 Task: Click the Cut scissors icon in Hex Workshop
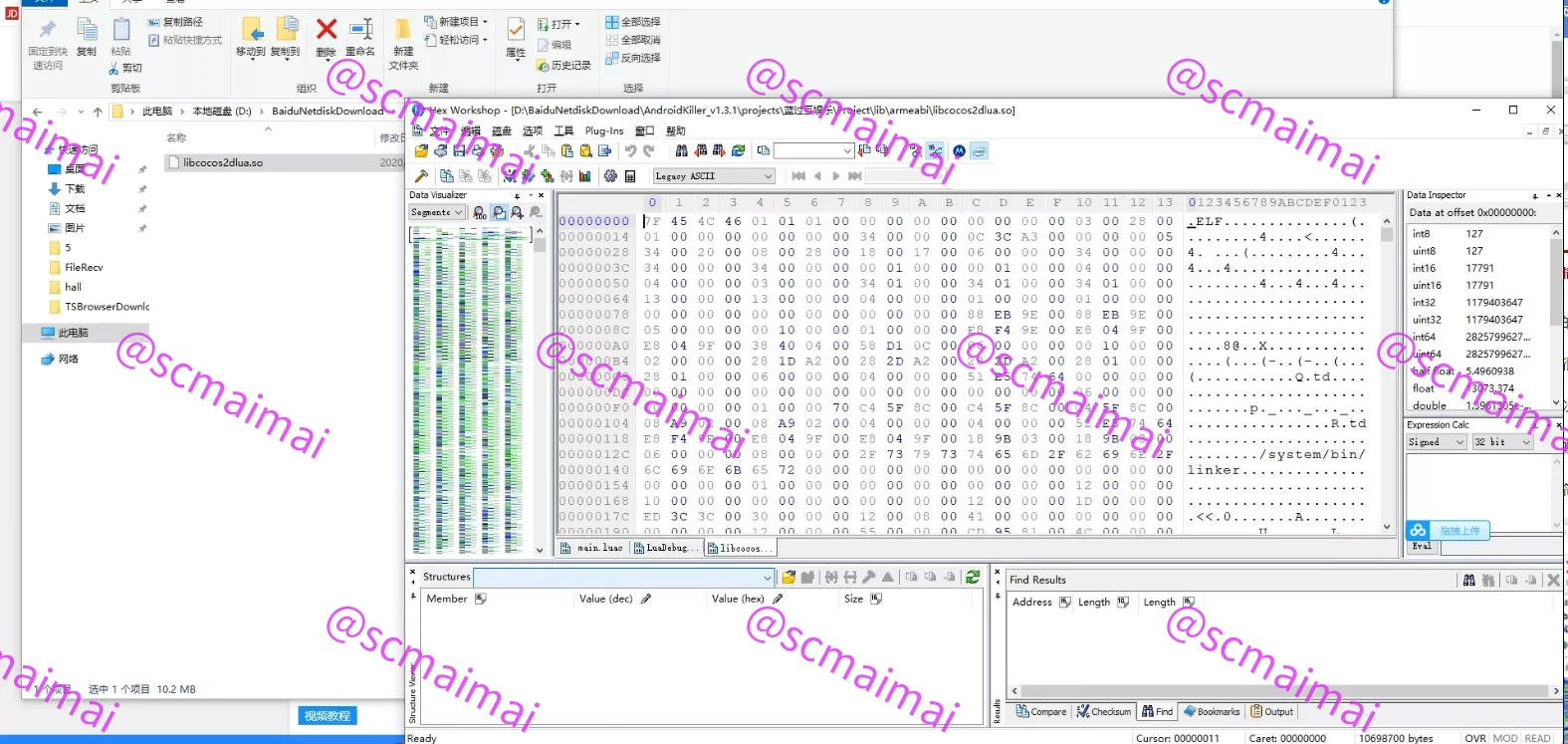[530, 151]
